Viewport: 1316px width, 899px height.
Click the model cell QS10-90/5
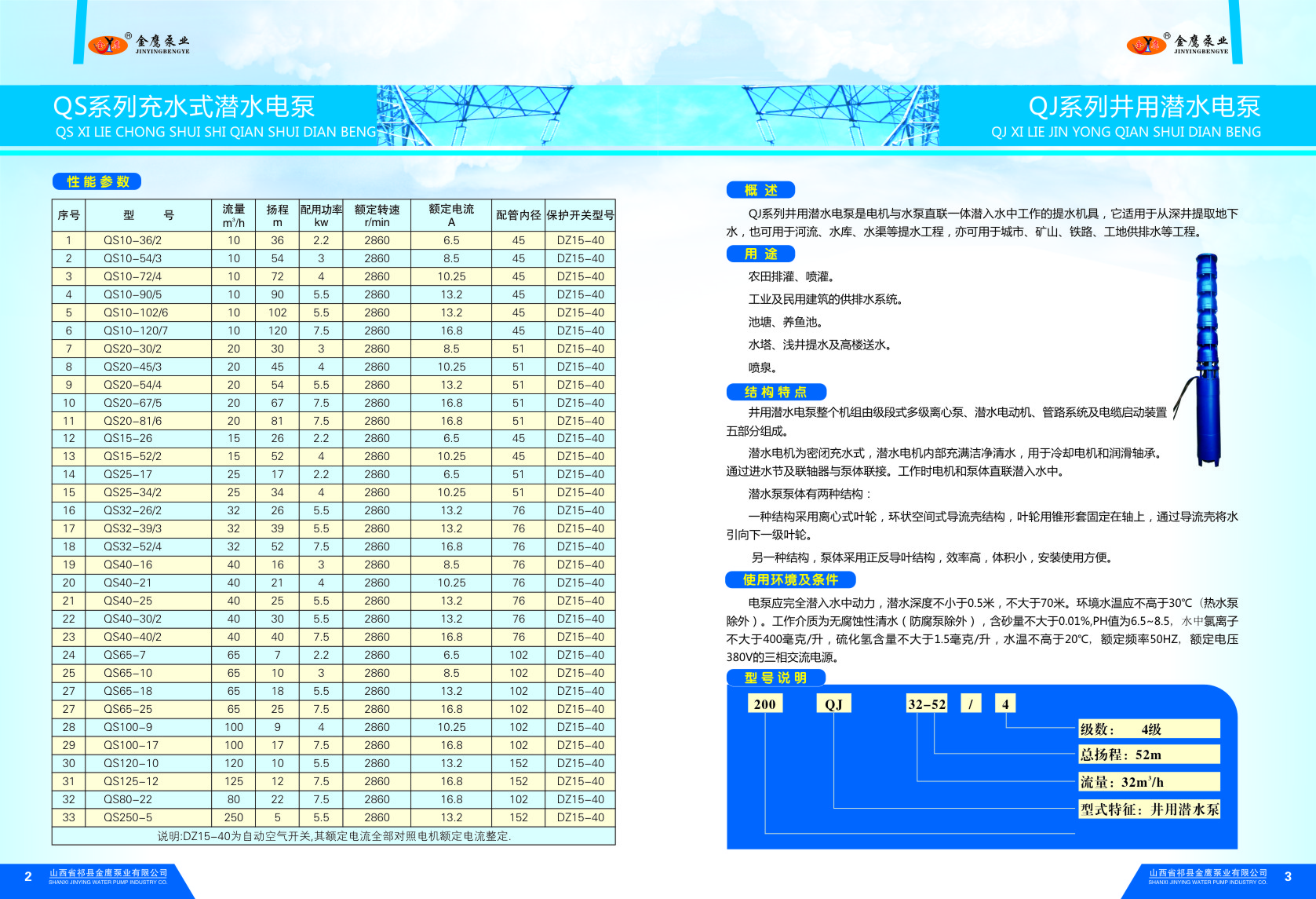tap(148, 294)
